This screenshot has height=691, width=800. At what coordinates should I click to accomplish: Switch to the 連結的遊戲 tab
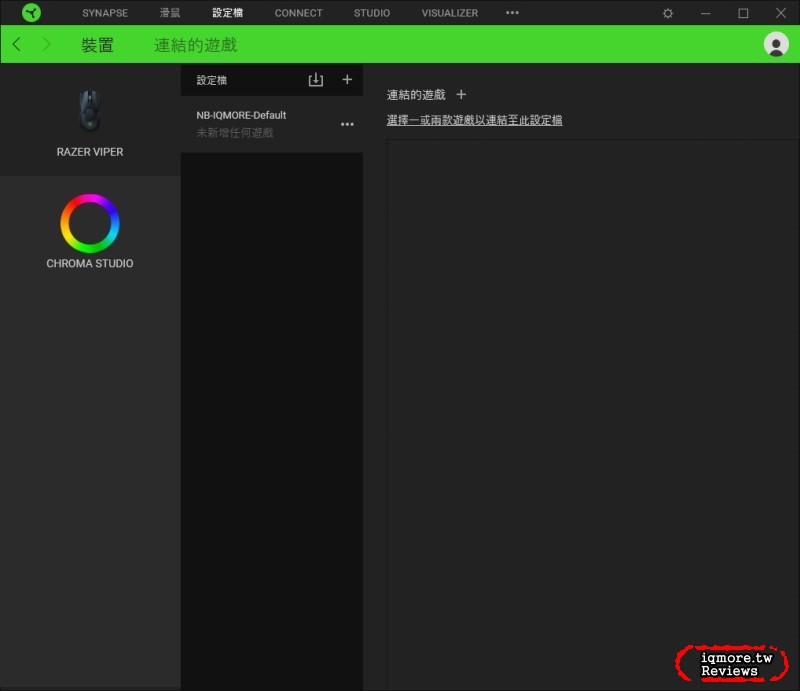click(x=195, y=45)
